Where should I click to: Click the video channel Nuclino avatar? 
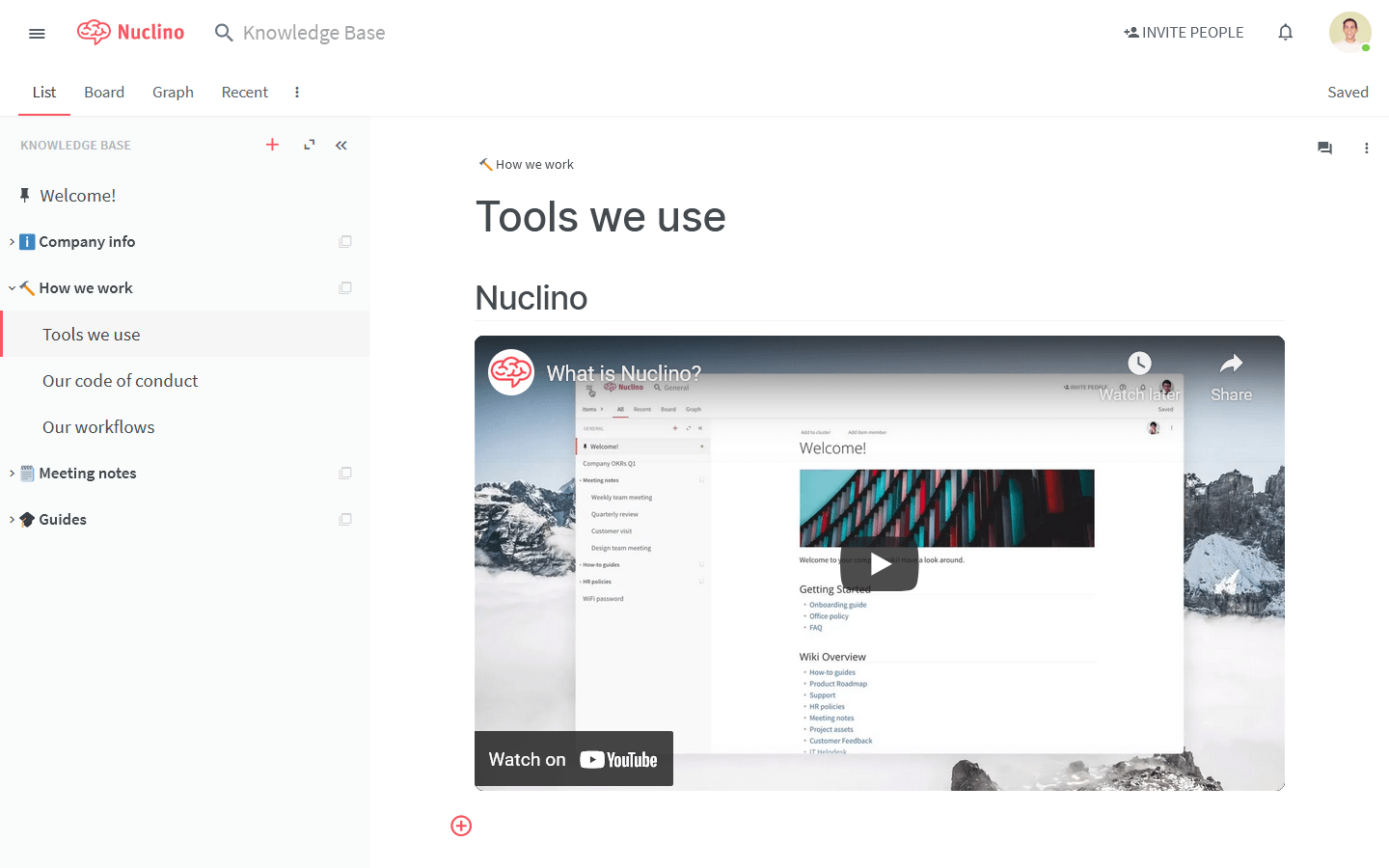tap(511, 372)
